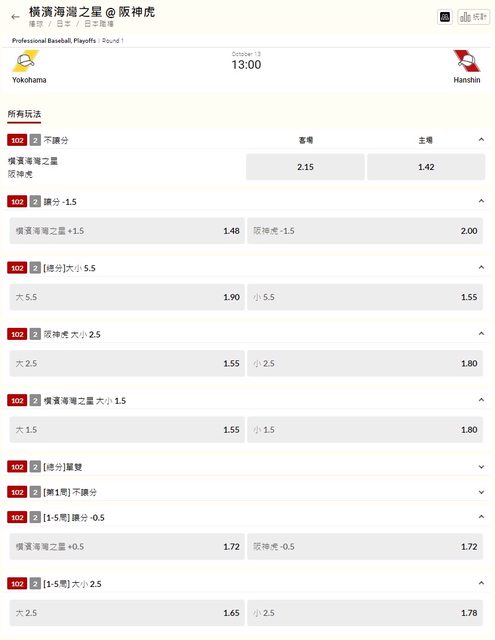
Task: Pick total over 大 5.5 at 1.90
Action: (127, 297)
